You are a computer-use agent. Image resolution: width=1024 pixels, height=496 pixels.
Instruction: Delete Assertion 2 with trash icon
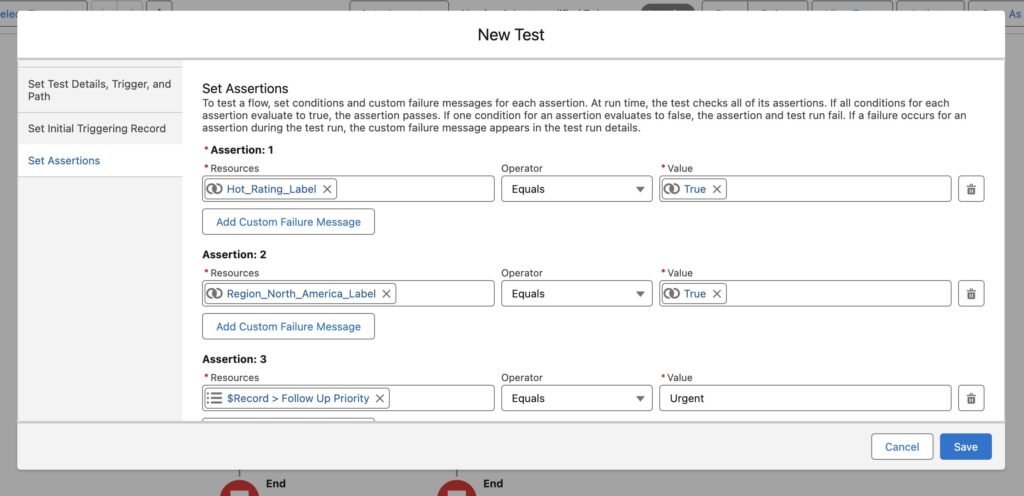(970, 293)
